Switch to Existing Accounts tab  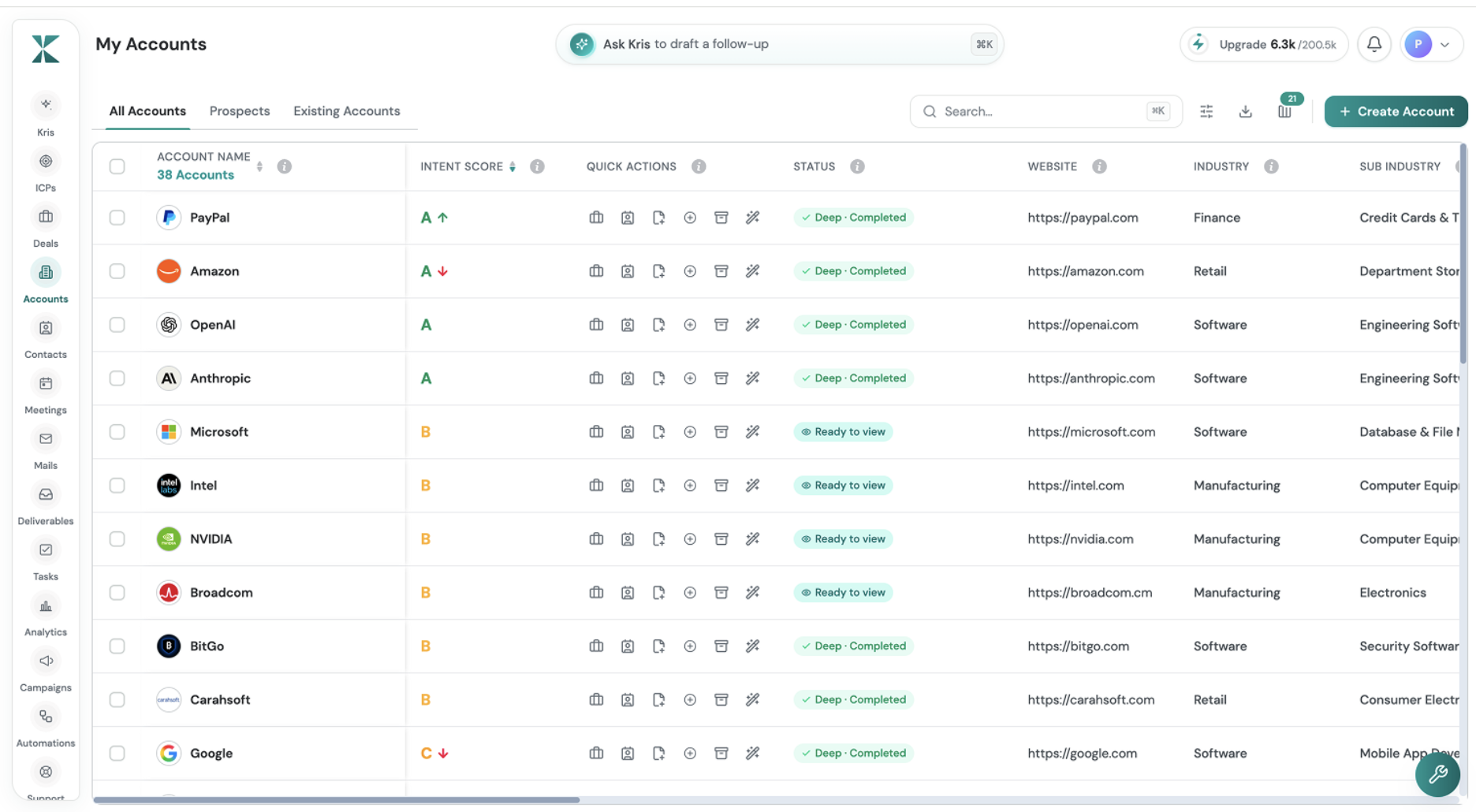pyautogui.click(x=347, y=111)
